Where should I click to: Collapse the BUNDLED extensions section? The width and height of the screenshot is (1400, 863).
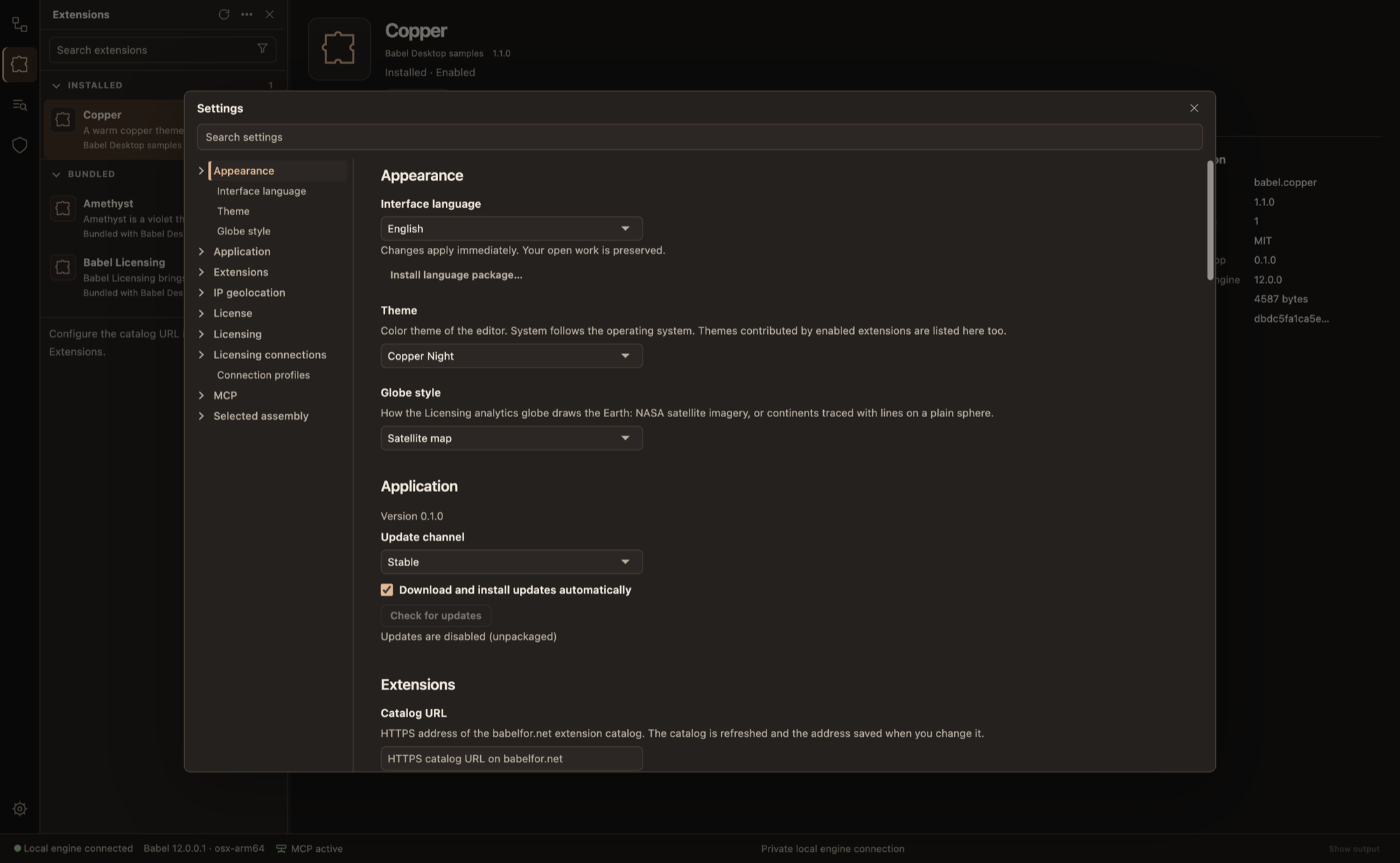click(56, 174)
